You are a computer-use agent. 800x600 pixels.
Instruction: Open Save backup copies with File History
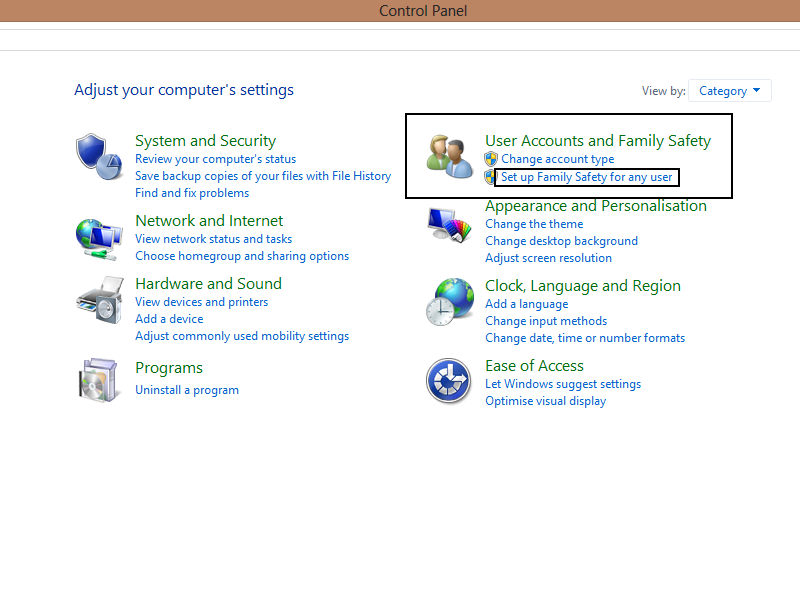click(x=263, y=176)
